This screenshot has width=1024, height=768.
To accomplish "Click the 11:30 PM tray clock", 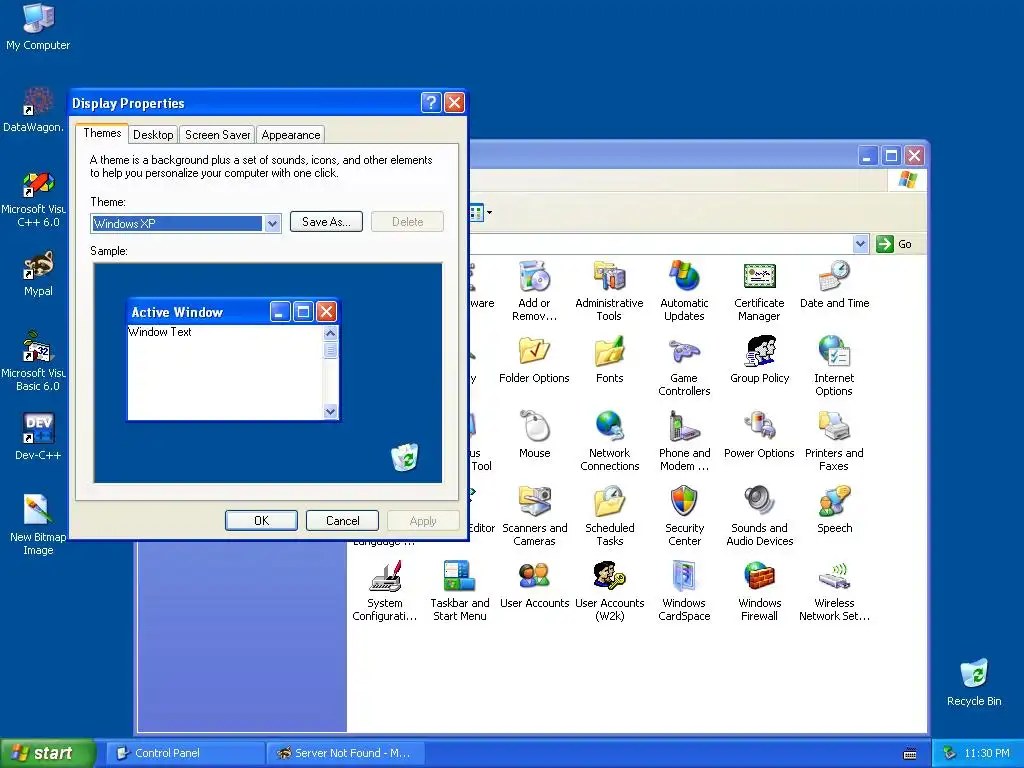I will [987, 753].
